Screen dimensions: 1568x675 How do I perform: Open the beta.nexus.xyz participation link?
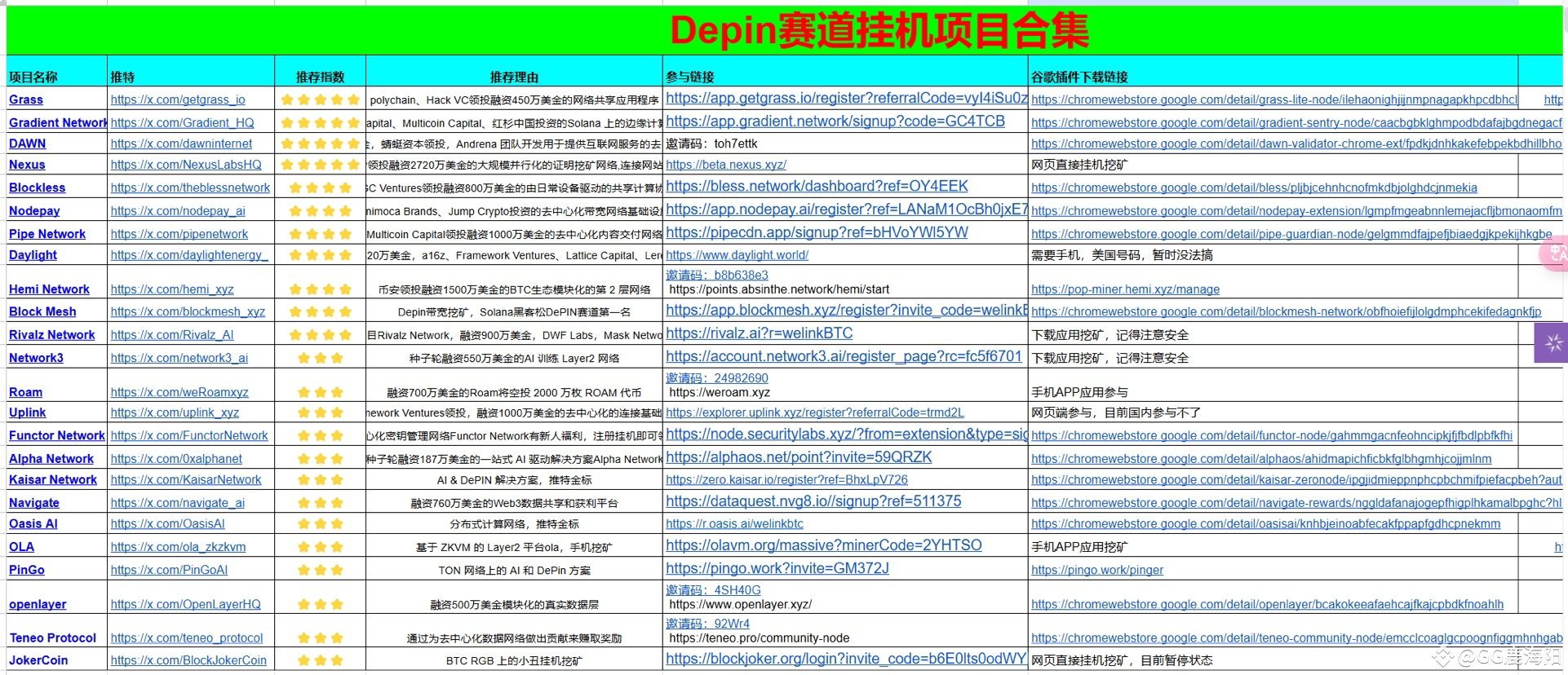pos(726,165)
